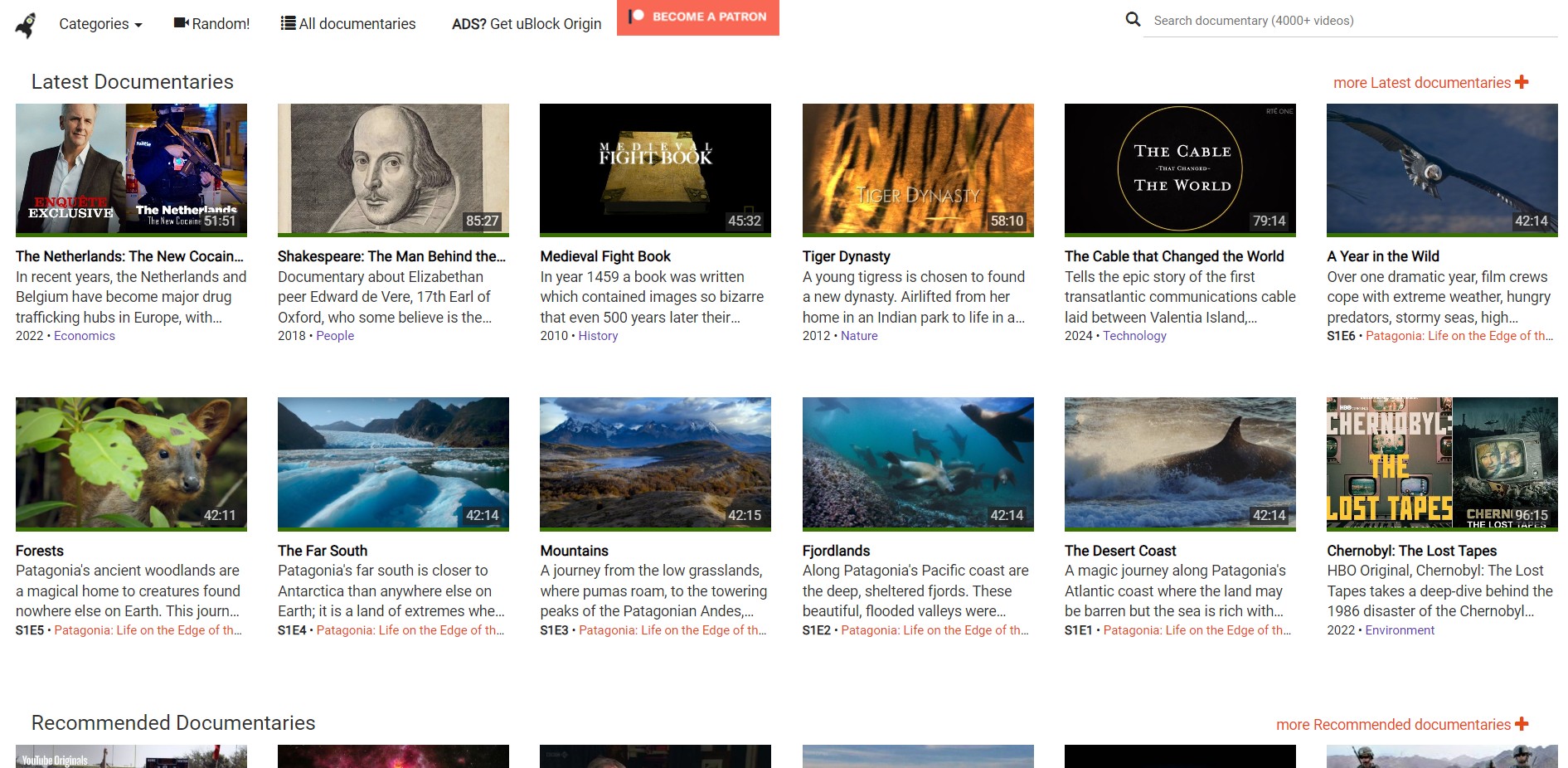
Task: Click the camera icon beside Random!
Action: click(x=181, y=23)
